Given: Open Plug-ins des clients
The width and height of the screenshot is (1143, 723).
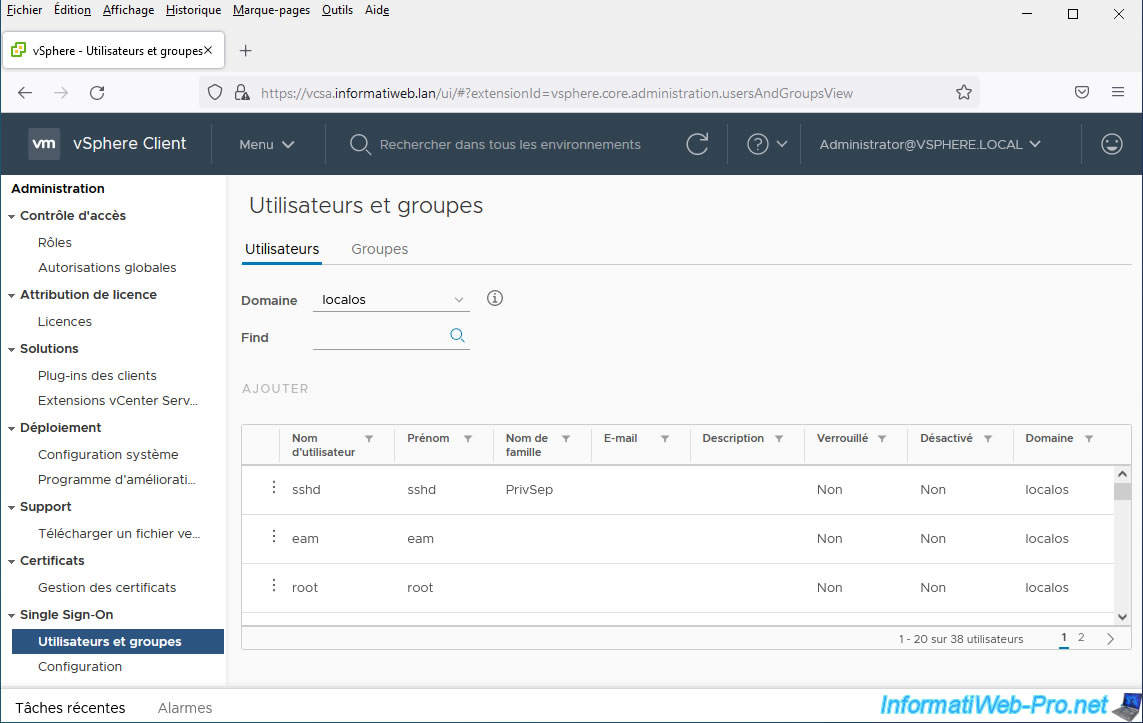Looking at the screenshot, I should pos(97,375).
